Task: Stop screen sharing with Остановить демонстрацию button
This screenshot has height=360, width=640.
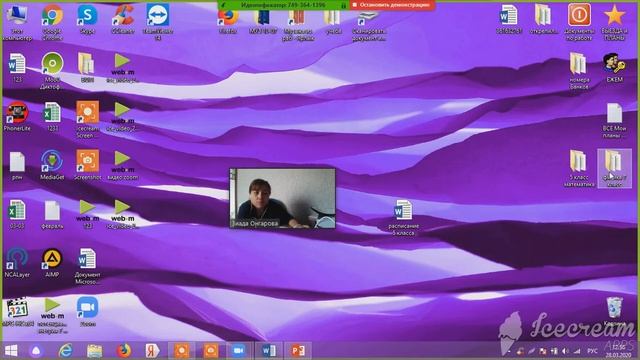Action: click(391, 5)
